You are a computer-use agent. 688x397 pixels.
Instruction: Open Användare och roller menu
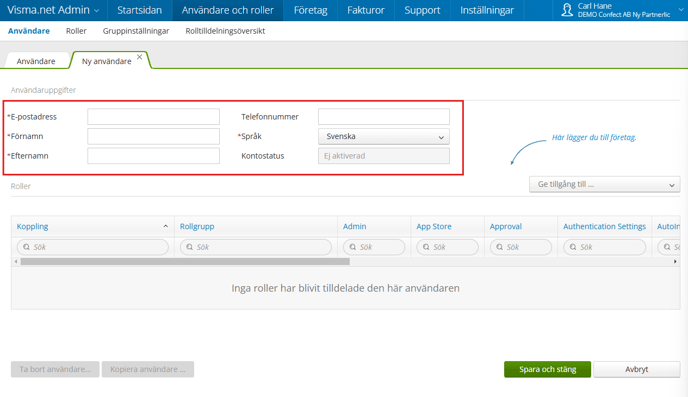[228, 10]
